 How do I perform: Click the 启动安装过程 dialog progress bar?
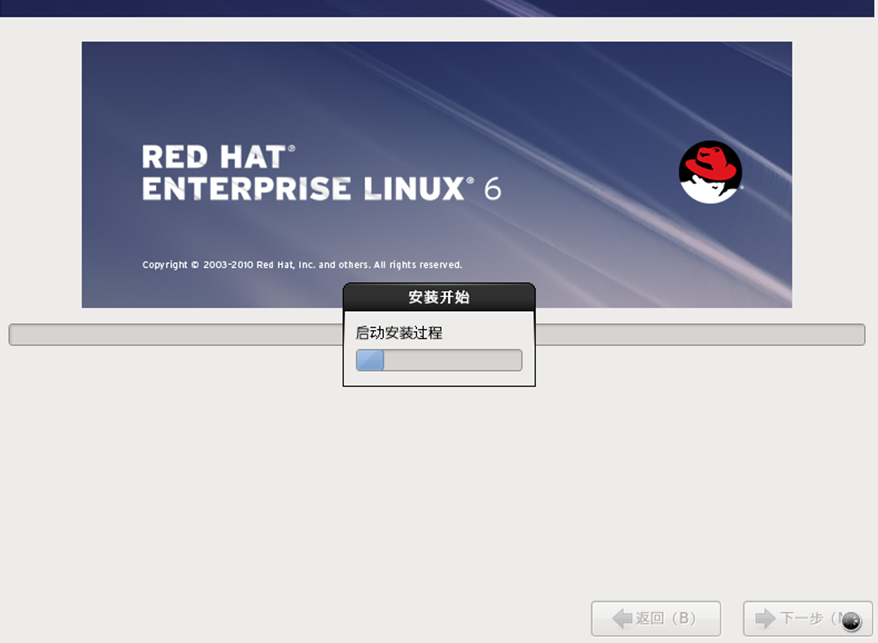pyautogui.click(x=439, y=360)
